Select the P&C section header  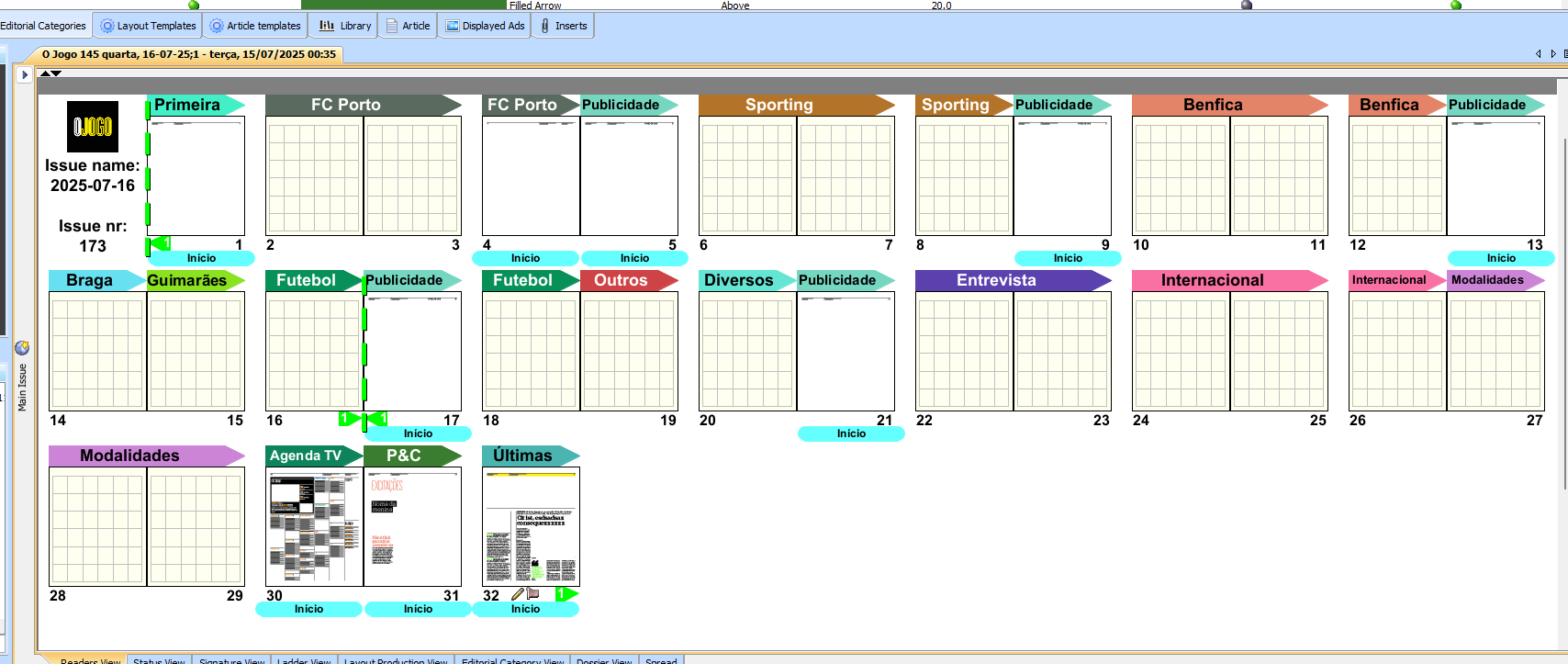click(x=412, y=456)
